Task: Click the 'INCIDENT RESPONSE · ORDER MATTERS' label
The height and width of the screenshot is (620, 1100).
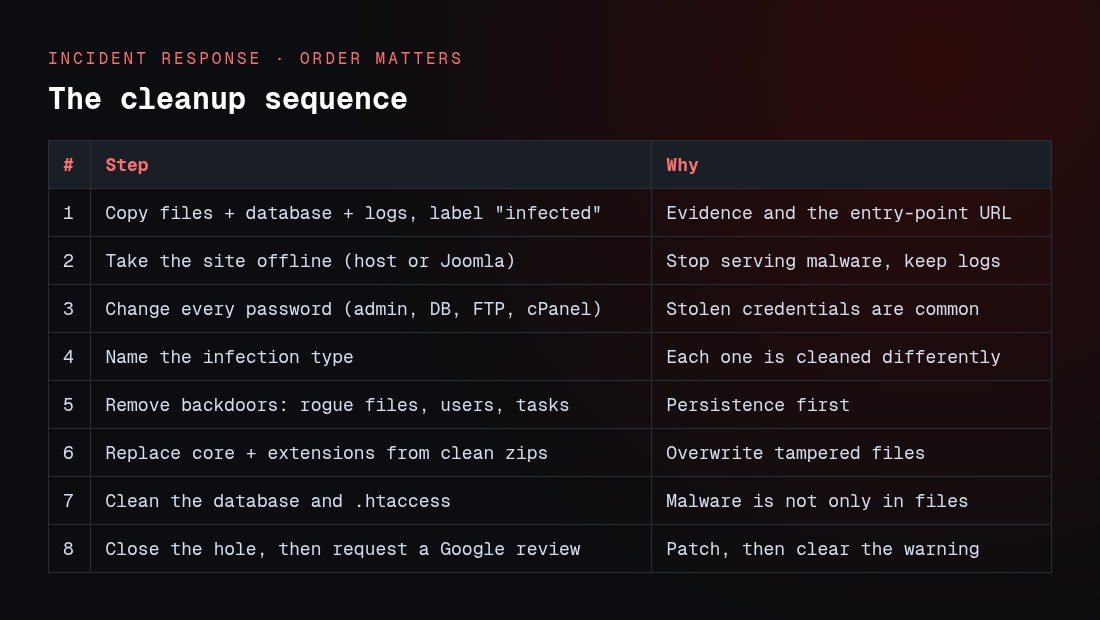Action: pyautogui.click(x=255, y=58)
